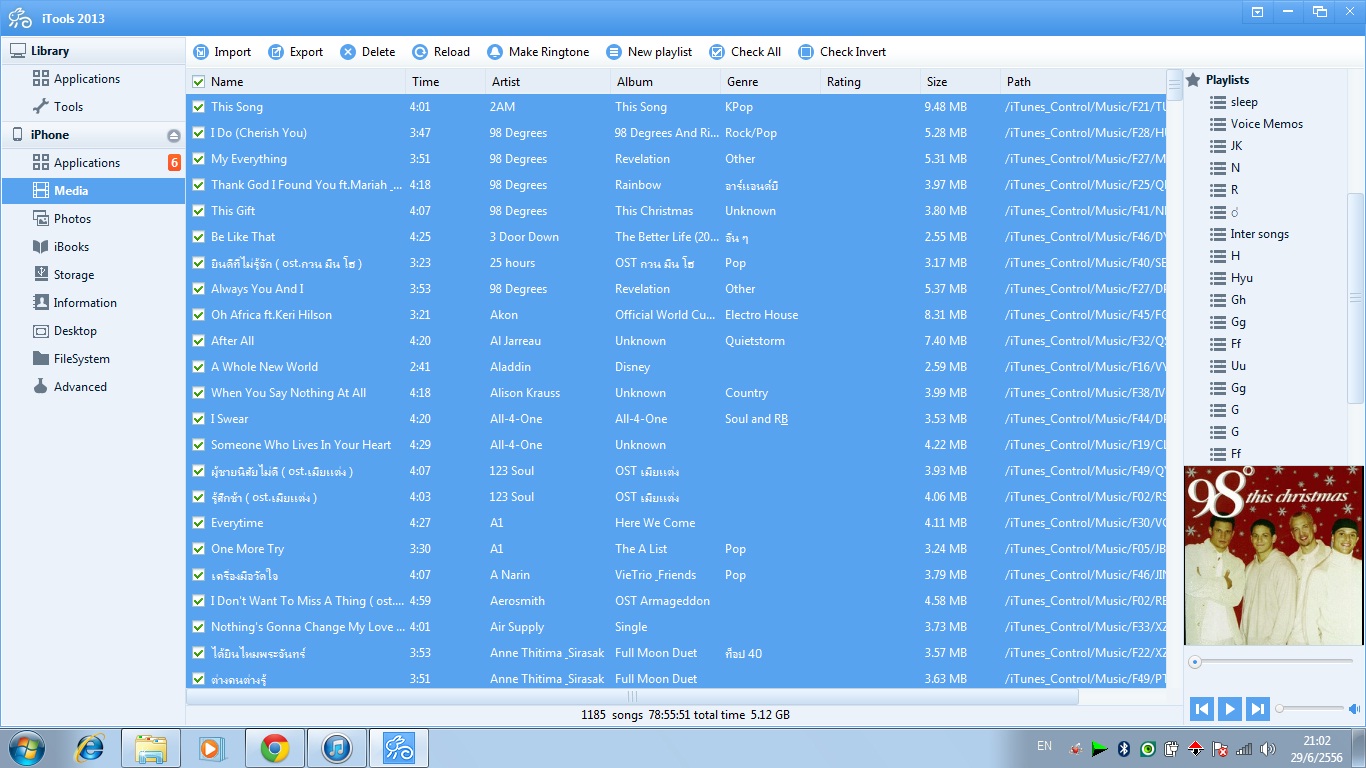1366x768 pixels.
Task: Uncheck I Do (Cherish You)
Action: pos(198,133)
